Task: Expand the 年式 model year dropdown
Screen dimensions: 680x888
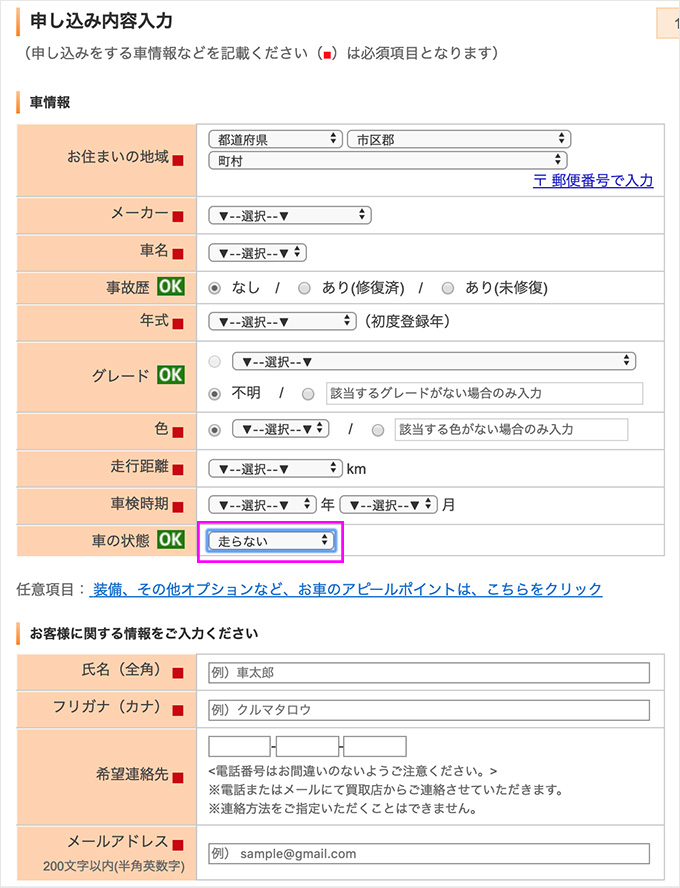Action: coord(282,322)
